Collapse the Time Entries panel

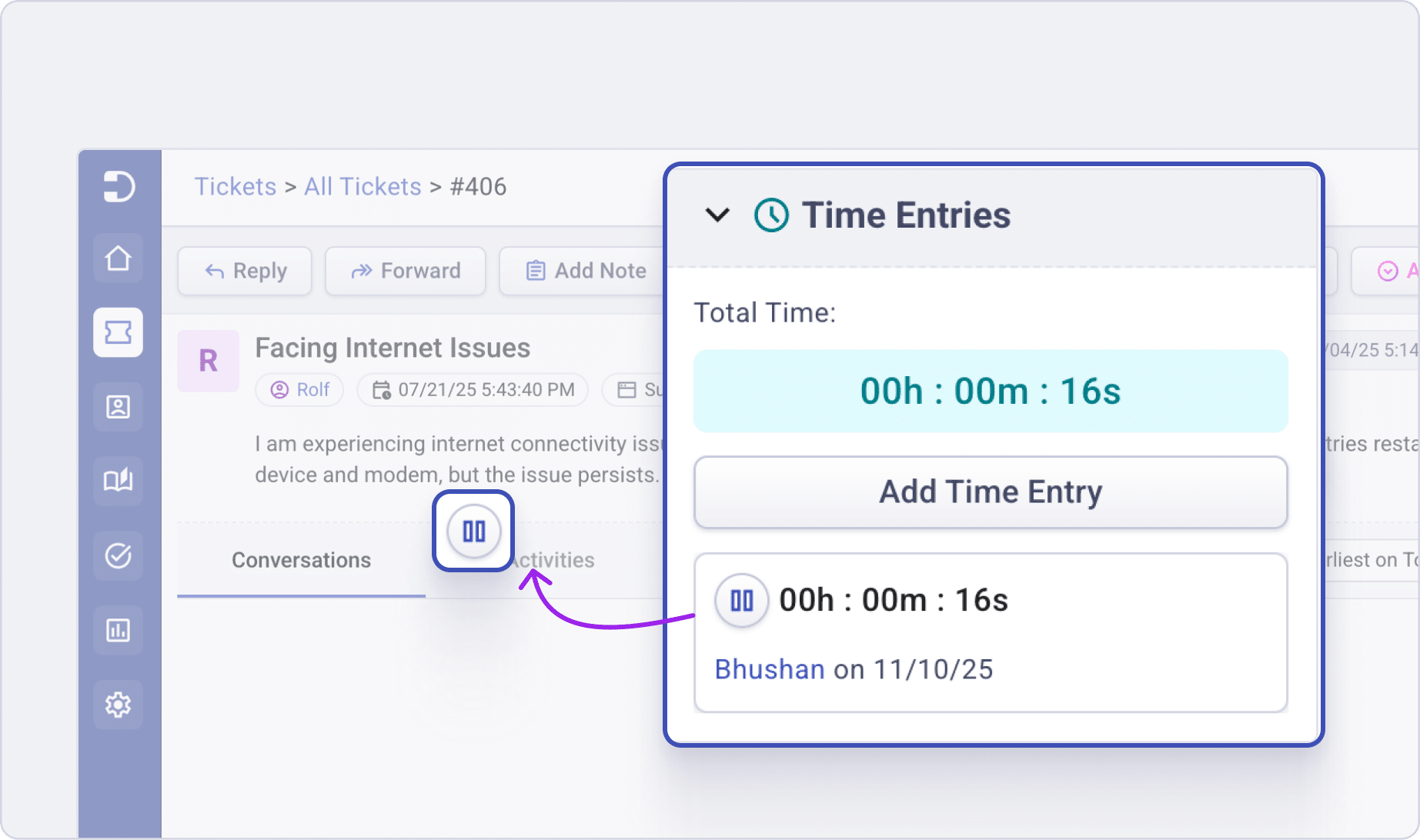(716, 215)
